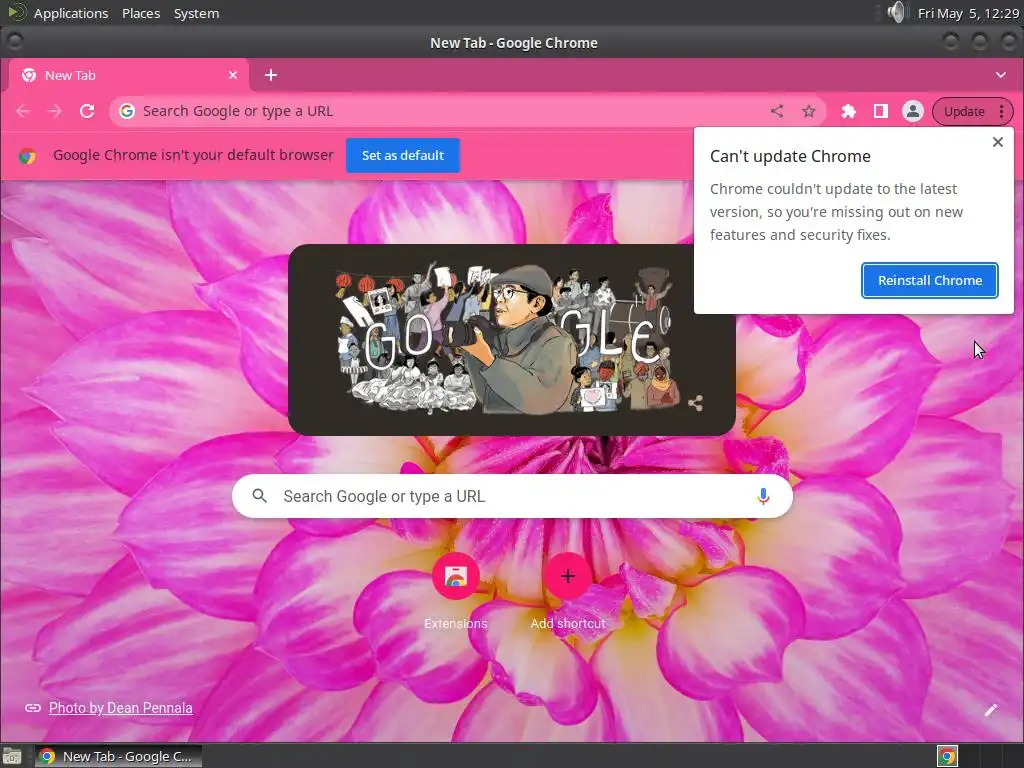Focus the Search Google or type a URL box on the page
Image resolution: width=1024 pixels, height=768 pixels.
[x=512, y=496]
